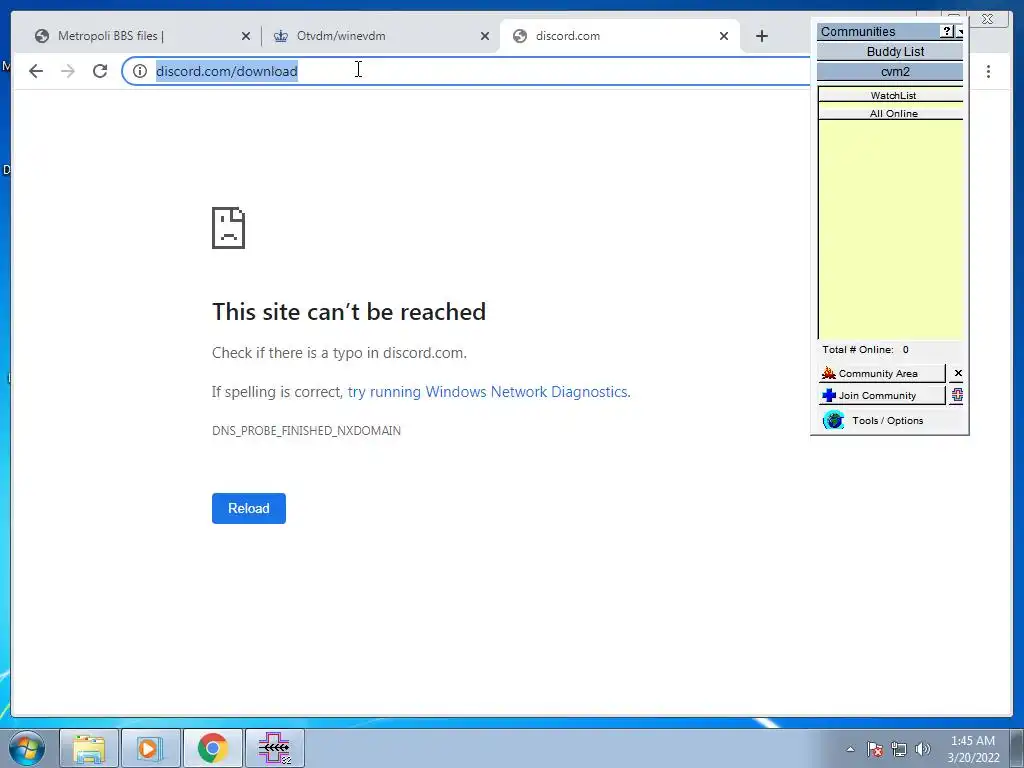Click the X button beside Community Area
The image size is (1024, 768).
(x=957, y=374)
